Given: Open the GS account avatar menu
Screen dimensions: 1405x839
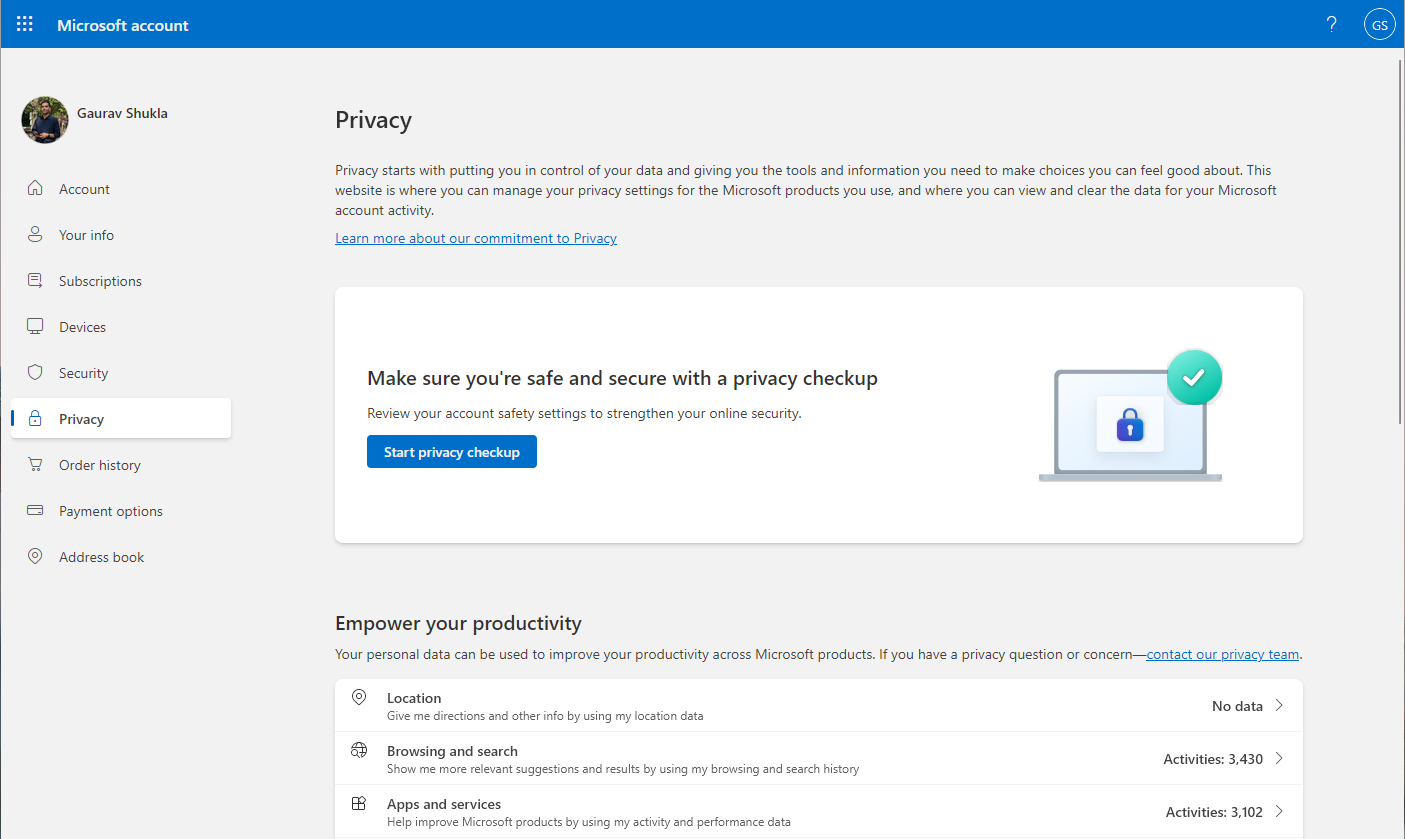Looking at the screenshot, I should (1379, 23).
